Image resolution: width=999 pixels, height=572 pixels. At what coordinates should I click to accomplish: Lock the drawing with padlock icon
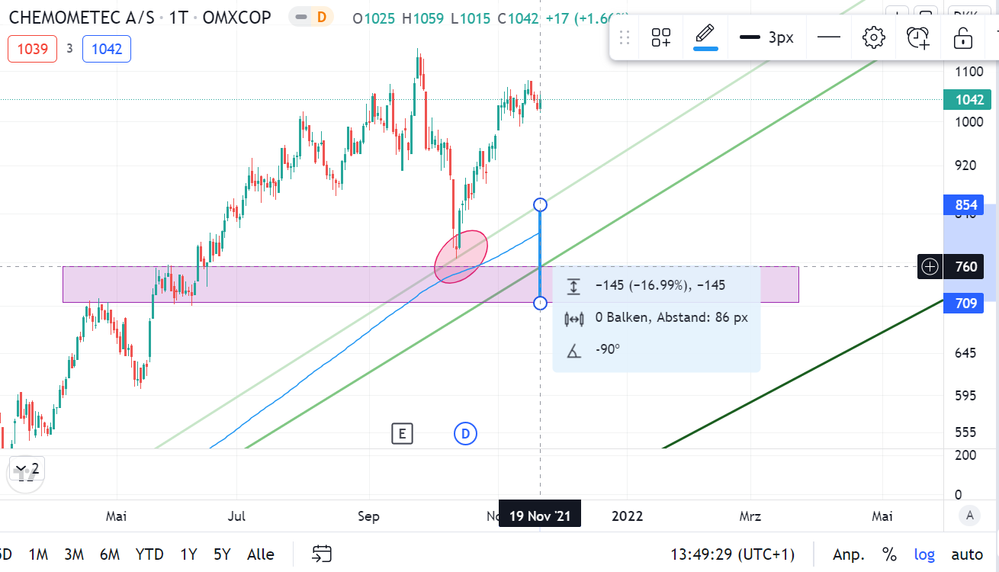(962, 38)
